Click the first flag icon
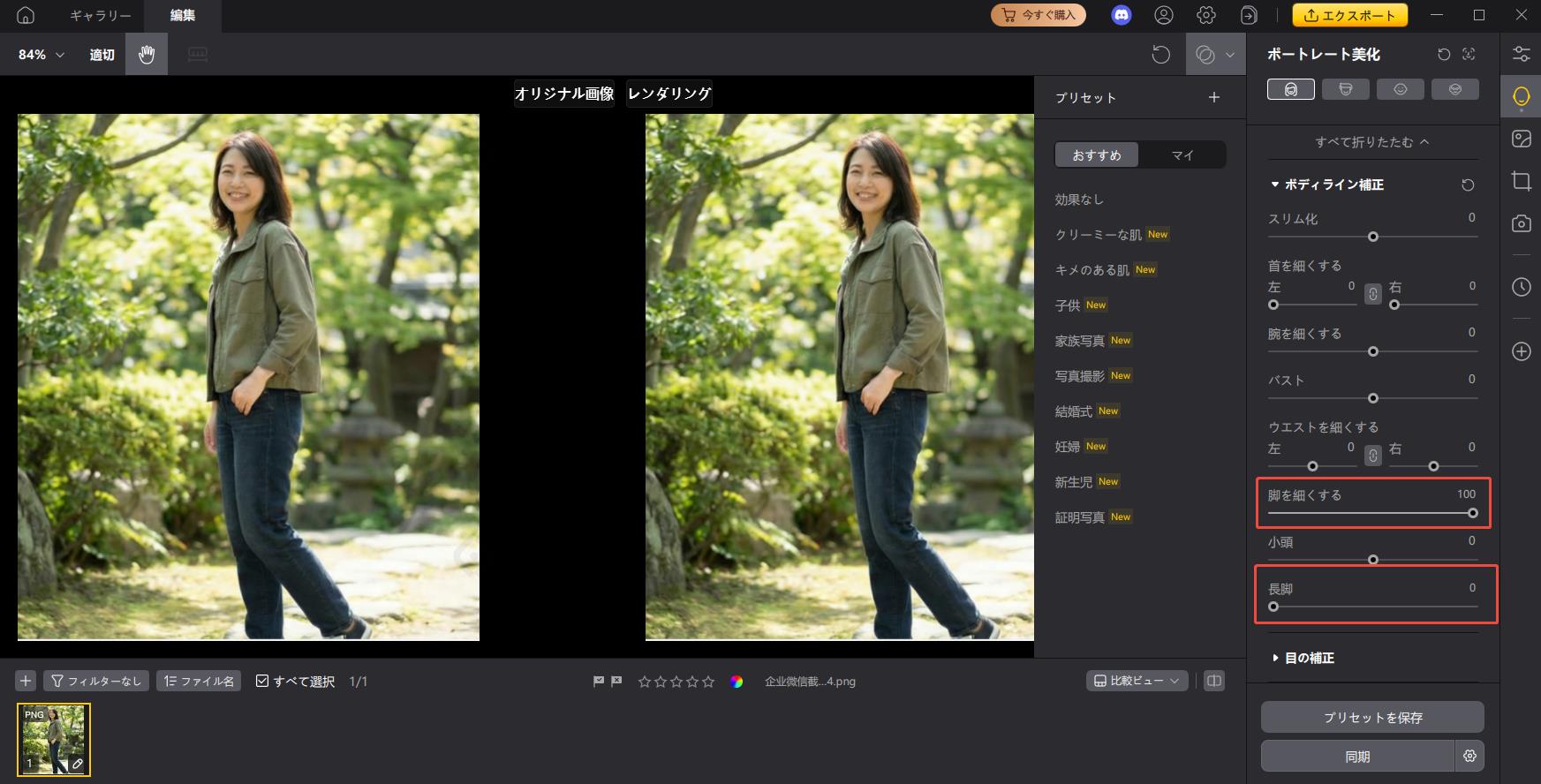 pos(599,682)
